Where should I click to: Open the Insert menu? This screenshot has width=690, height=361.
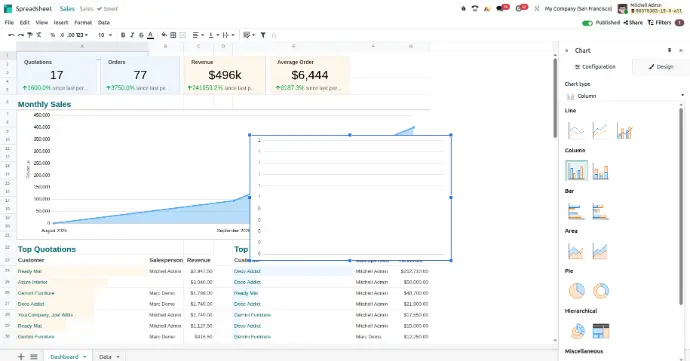point(61,22)
